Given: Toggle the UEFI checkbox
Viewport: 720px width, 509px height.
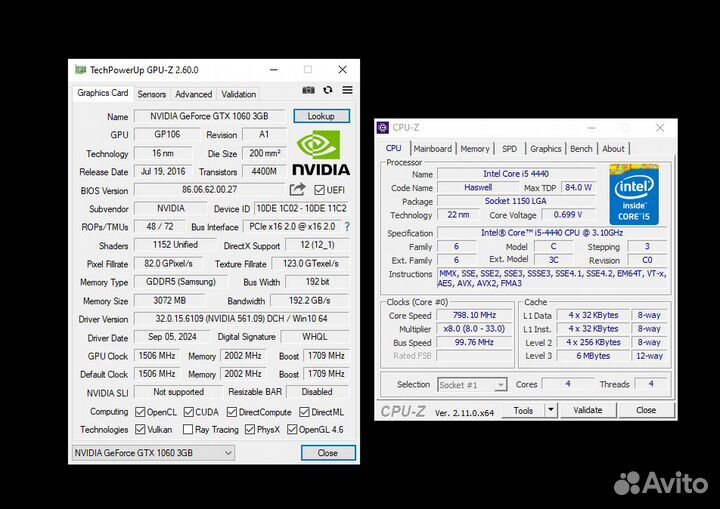Looking at the screenshot, I should coord(319,190).
